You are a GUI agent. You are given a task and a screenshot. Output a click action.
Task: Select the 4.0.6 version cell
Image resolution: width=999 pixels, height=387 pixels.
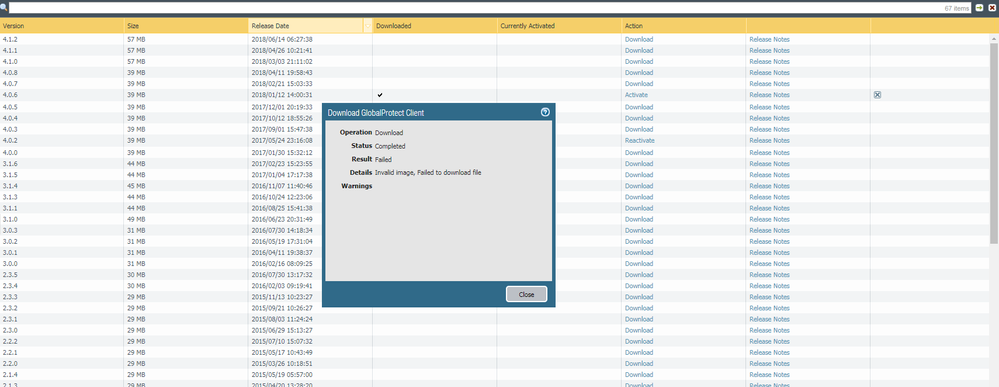click(x=10, y=95)
